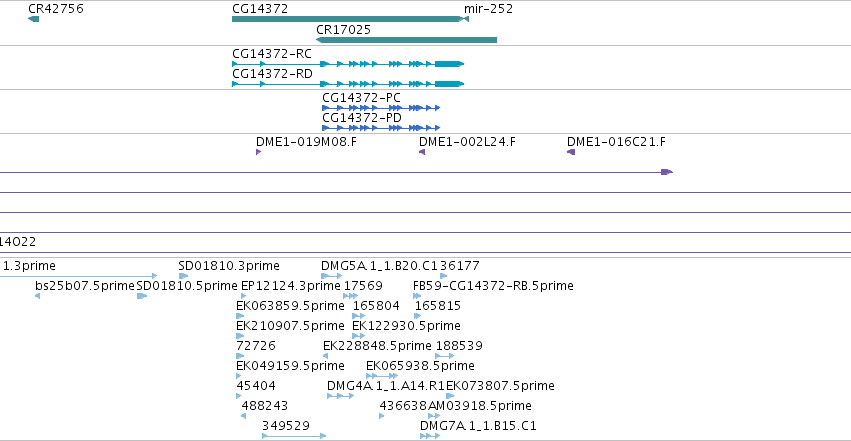Select feature 488243
The width and height of the screenshot is (851, 441).
click(x=243, y=416)
